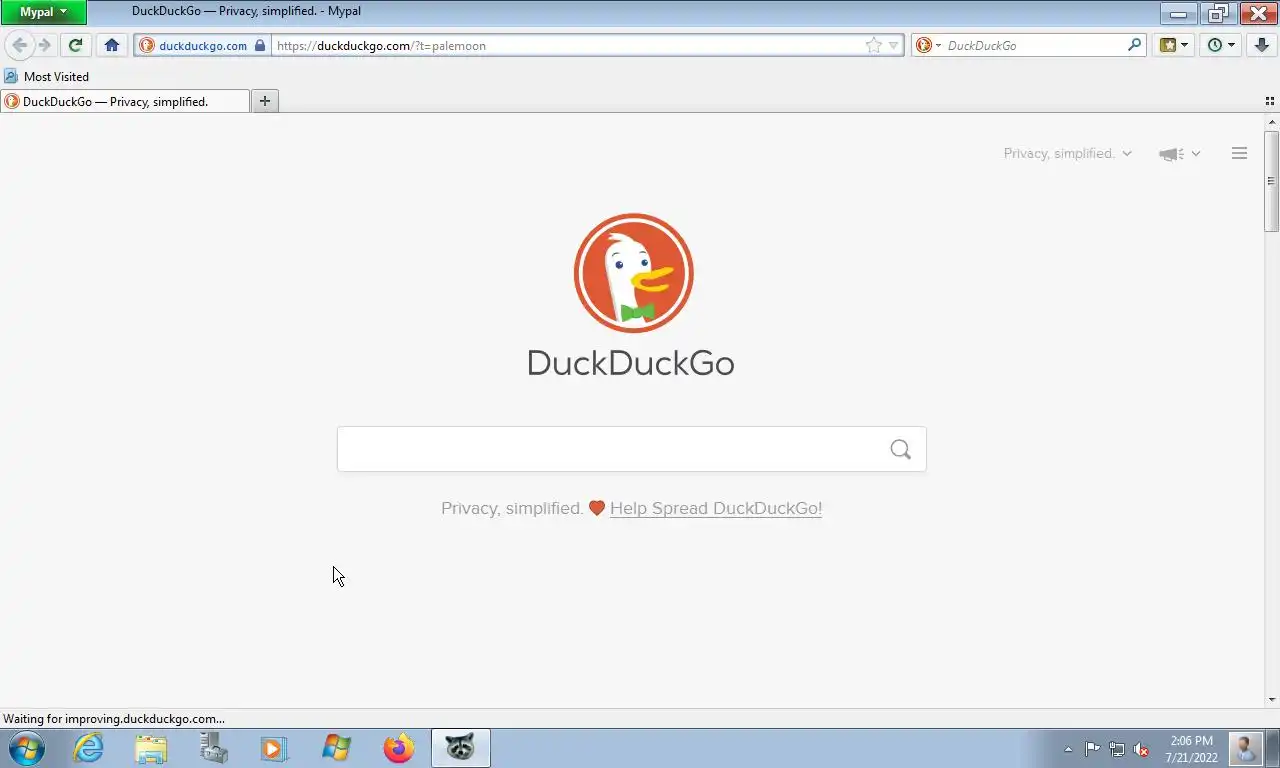The width and height of the screenshot is (1280, 768).
Task: Launch Firefox from the taskbar
Action: (x=398, y=748)
